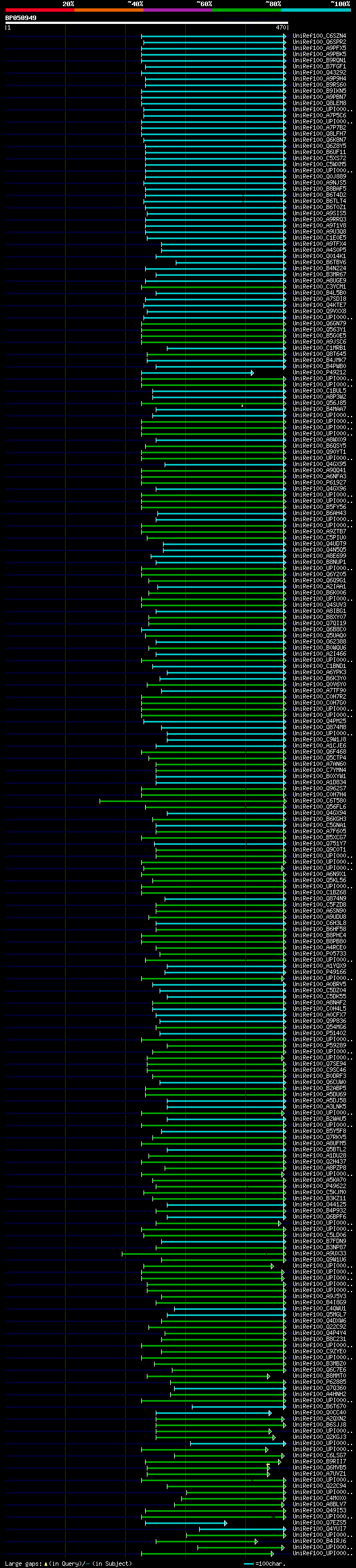Image resolution: width=356 pixels, height=1568 pixels.
Task: Open hit UniRef100_A6SN90
Action: point(319,911)
